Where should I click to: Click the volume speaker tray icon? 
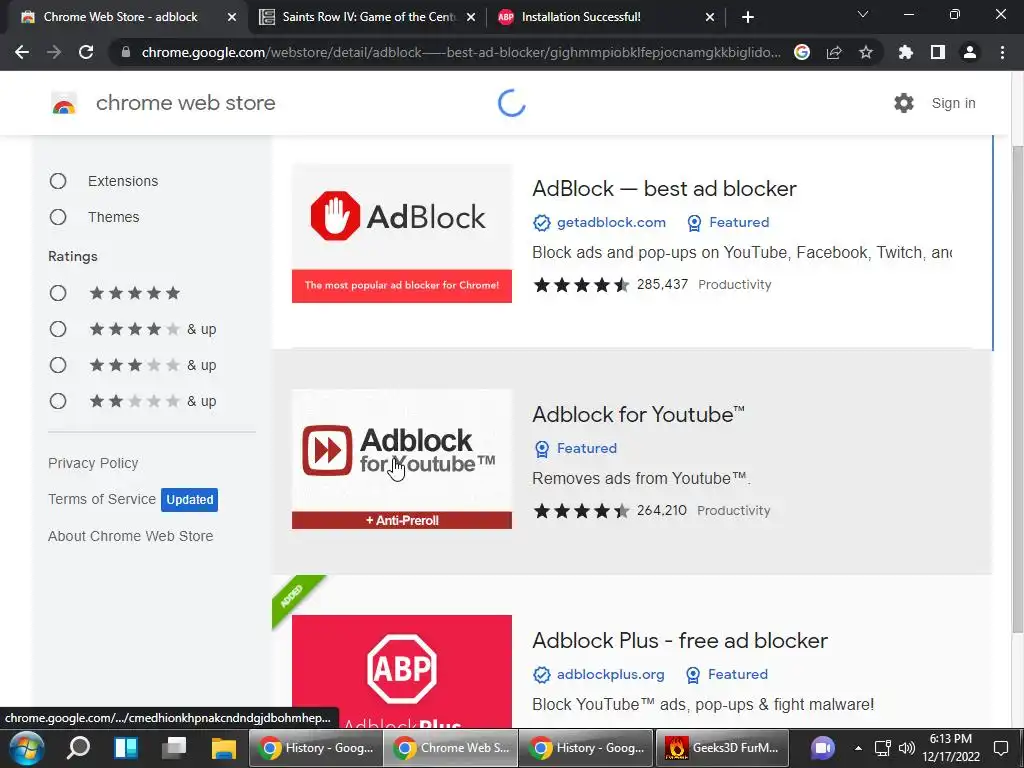click(906, 748)
